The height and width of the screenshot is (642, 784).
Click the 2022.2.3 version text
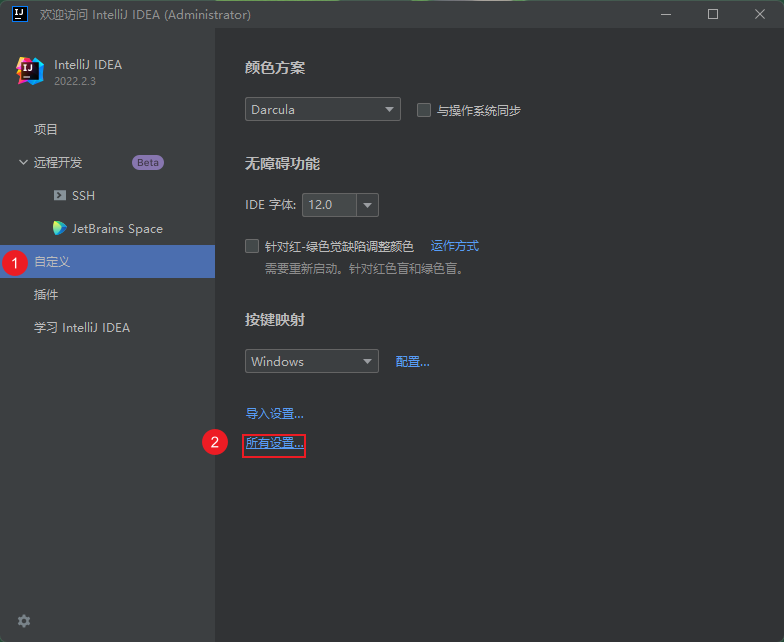(75, 81)
